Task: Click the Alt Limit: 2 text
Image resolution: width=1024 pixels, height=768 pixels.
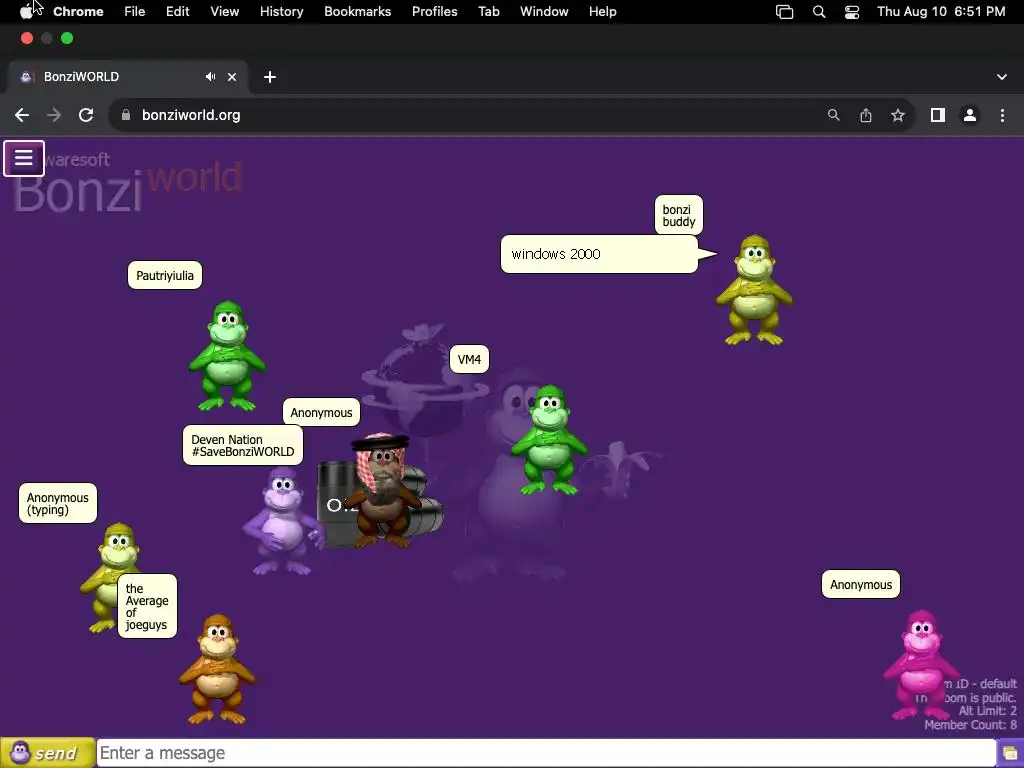Action: point(987,711)
